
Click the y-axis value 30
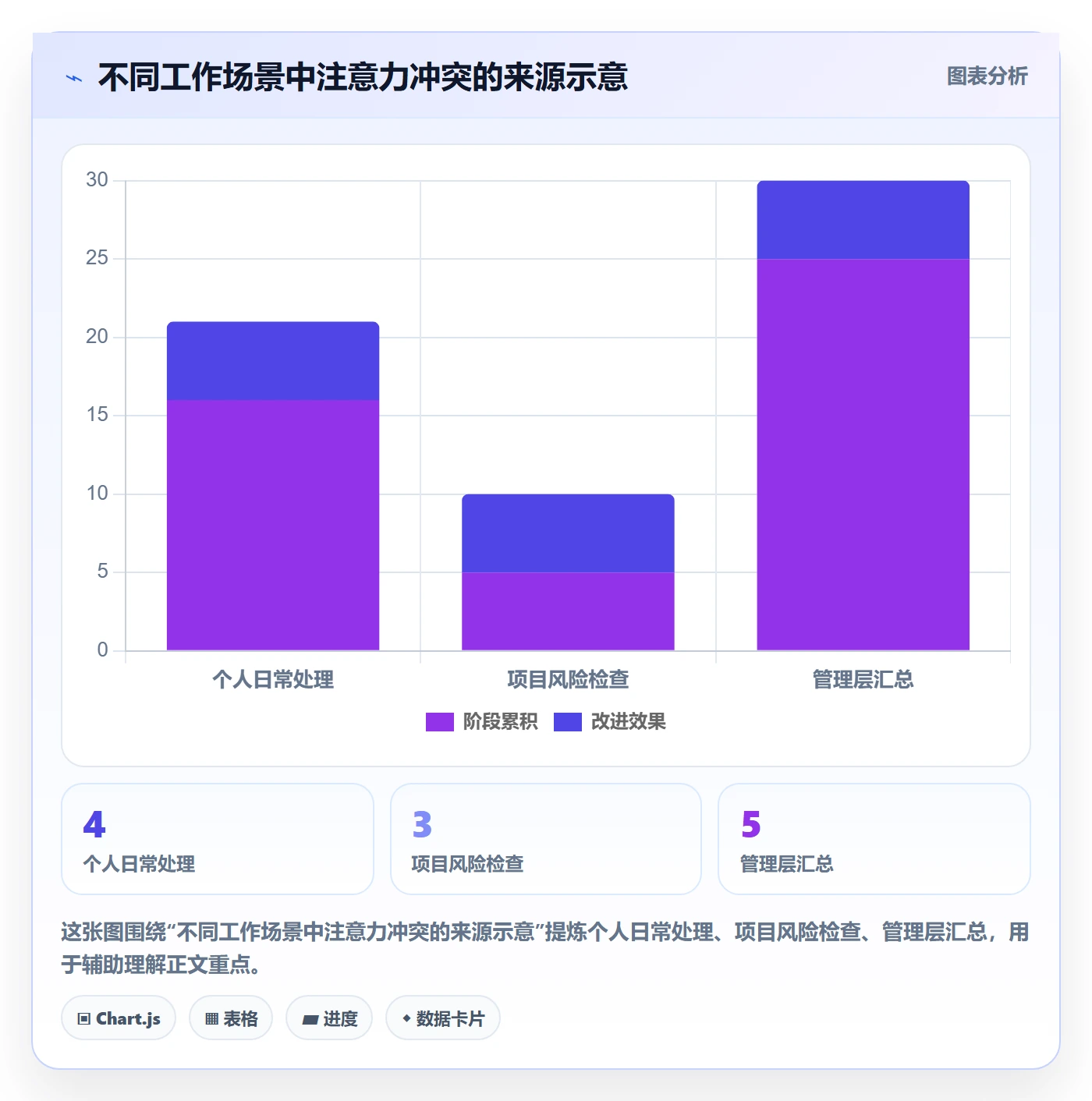click(97, 179)
